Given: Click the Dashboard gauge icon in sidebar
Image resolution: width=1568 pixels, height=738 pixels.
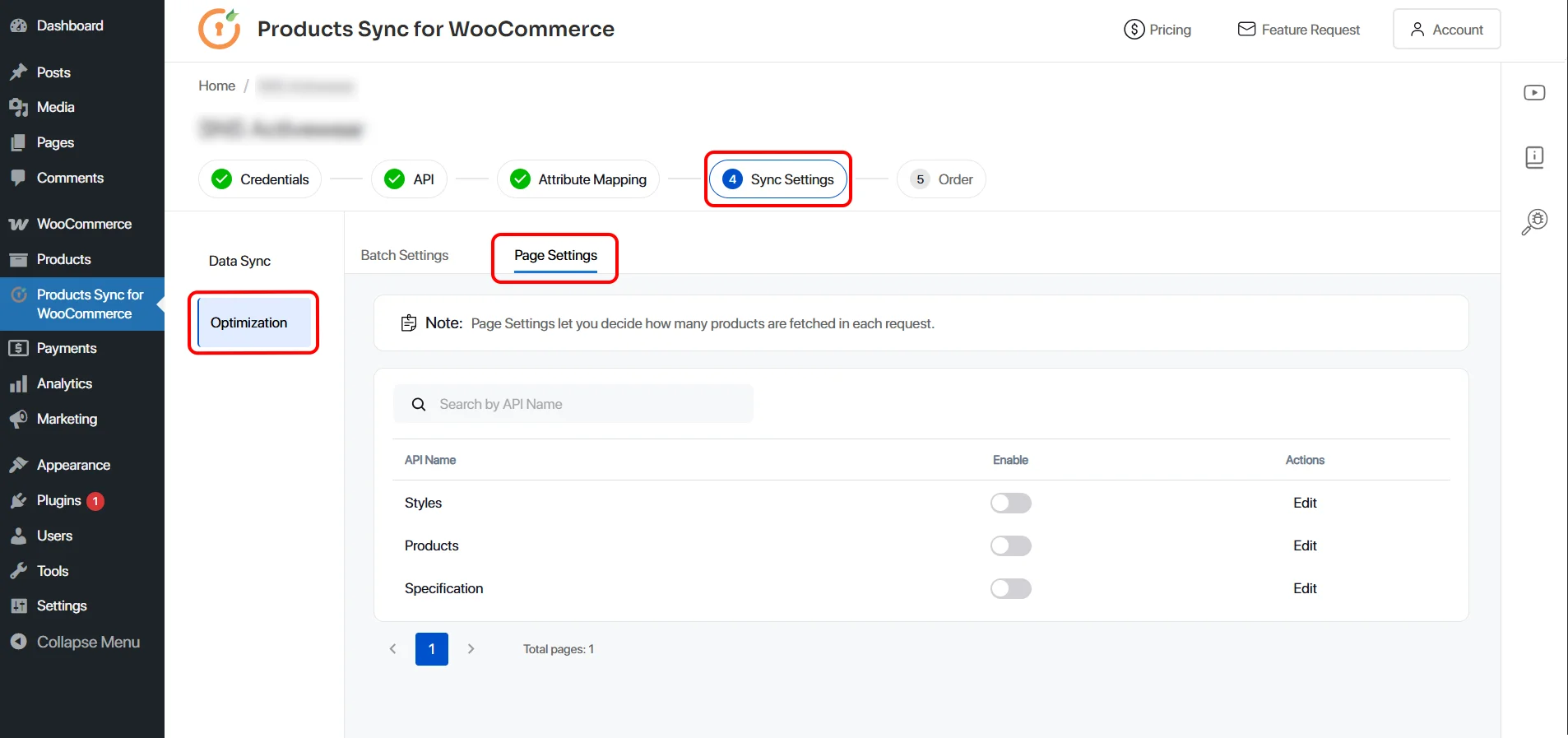Looking at the screenshot, I should (18, 26).
